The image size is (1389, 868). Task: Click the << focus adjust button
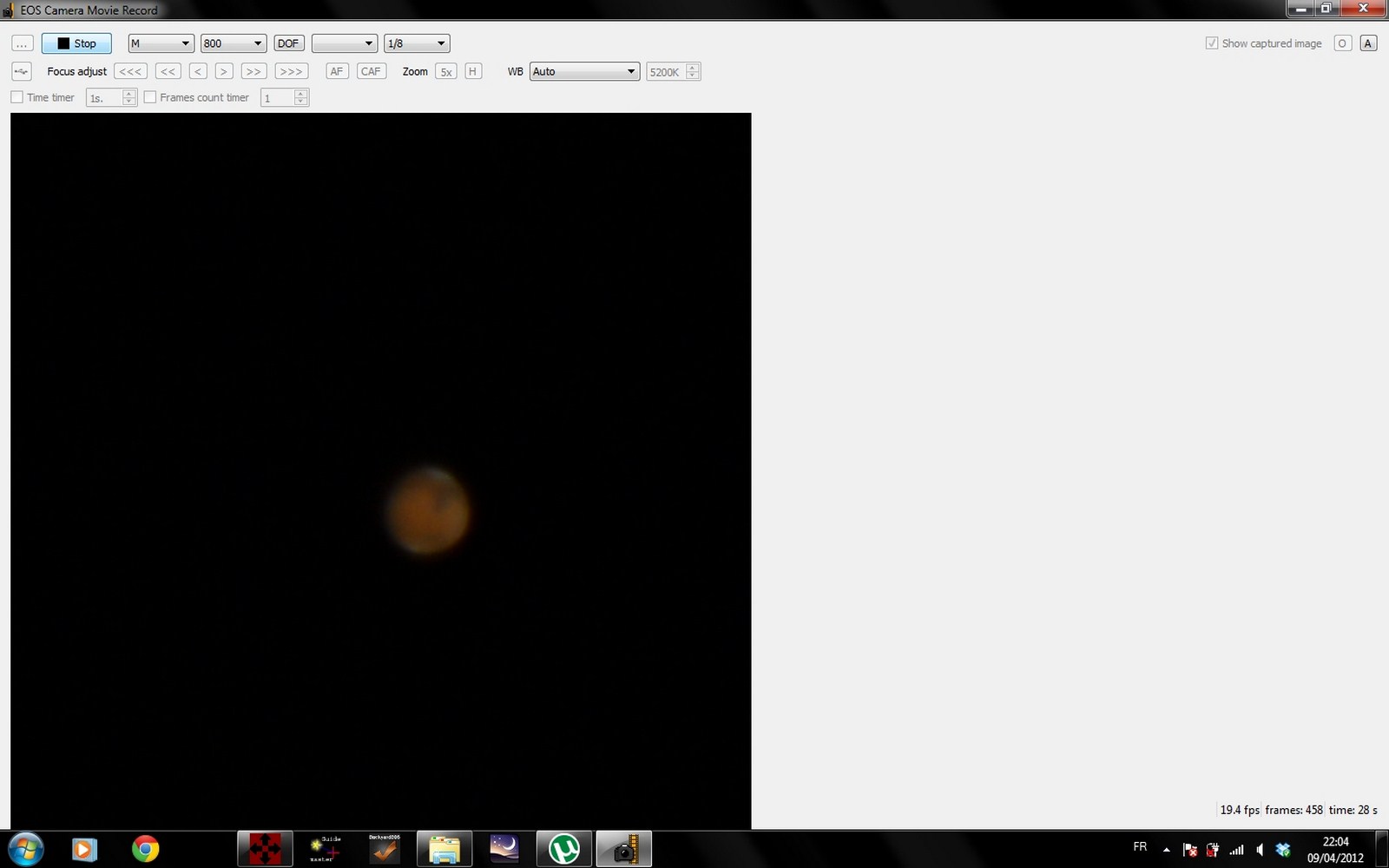pos(168,71)
